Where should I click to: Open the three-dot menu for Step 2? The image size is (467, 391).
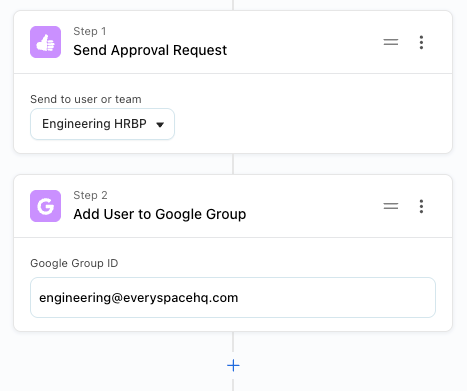coord(421,206)
